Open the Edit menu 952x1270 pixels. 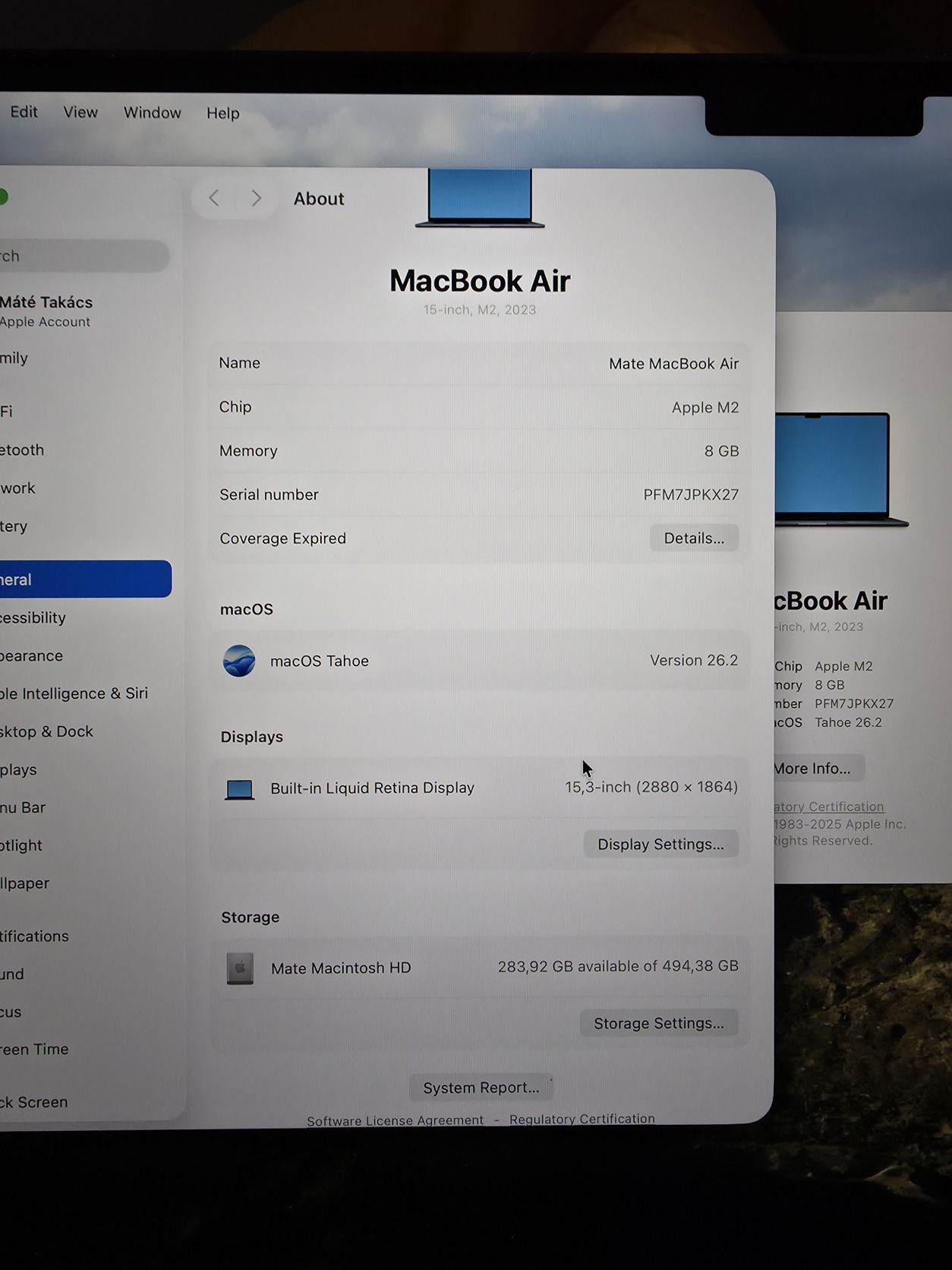point(24,112)
